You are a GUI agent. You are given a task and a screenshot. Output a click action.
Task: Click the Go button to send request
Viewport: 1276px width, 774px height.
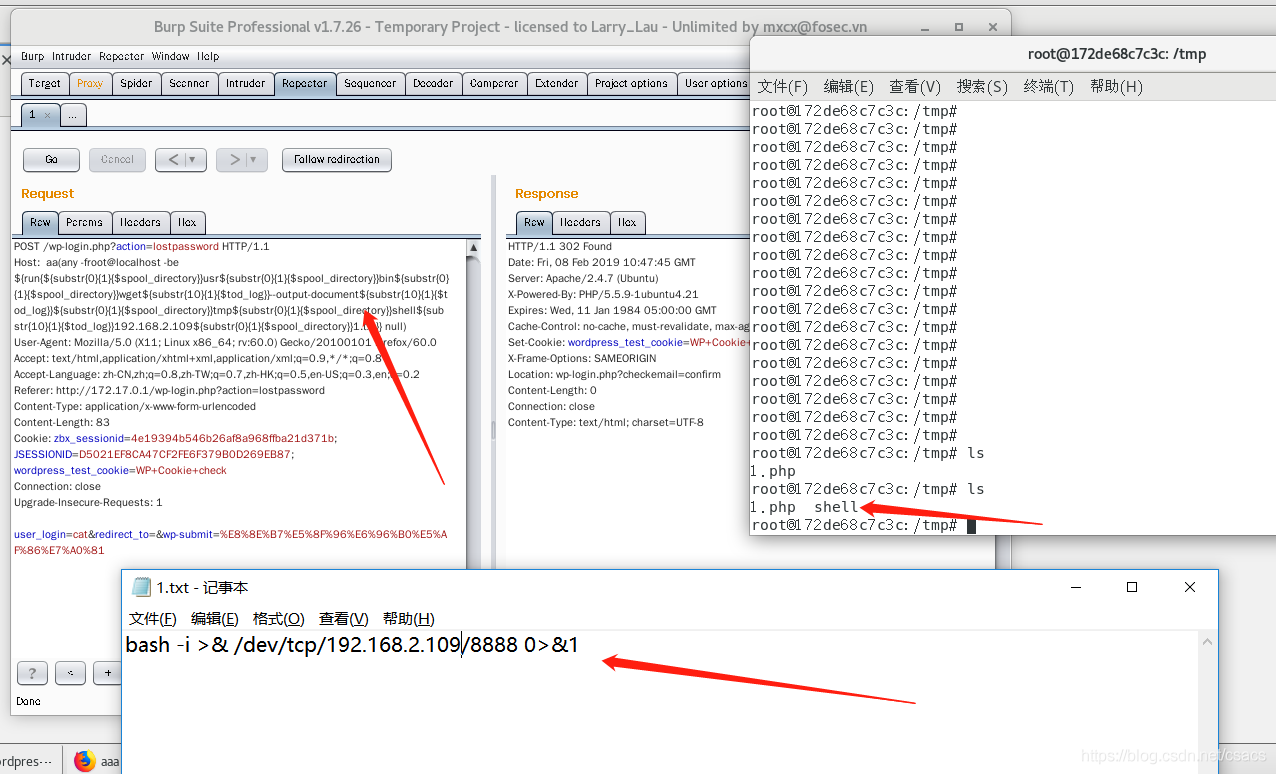(51, 159)
